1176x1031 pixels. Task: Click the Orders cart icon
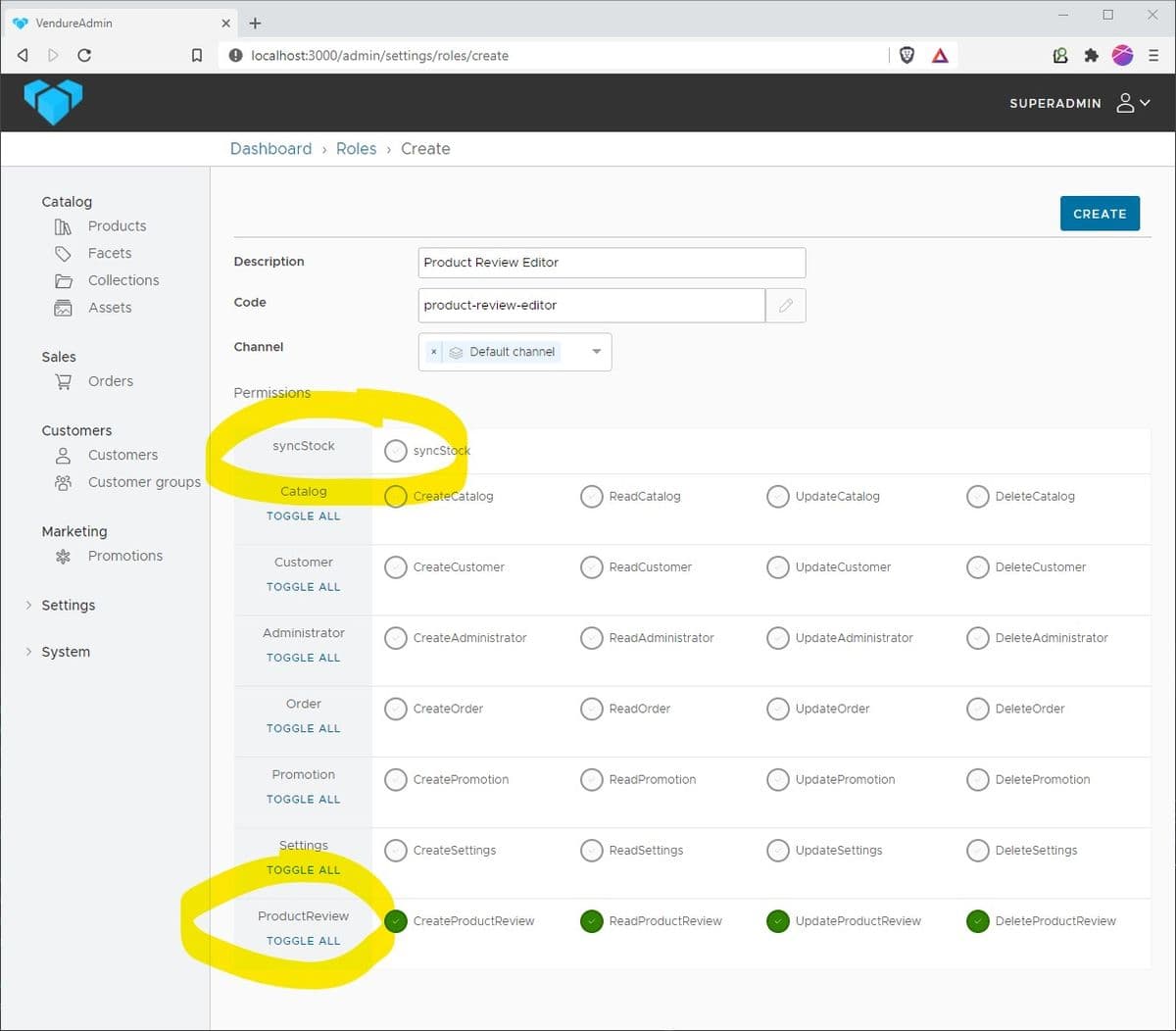coord(63,382)
